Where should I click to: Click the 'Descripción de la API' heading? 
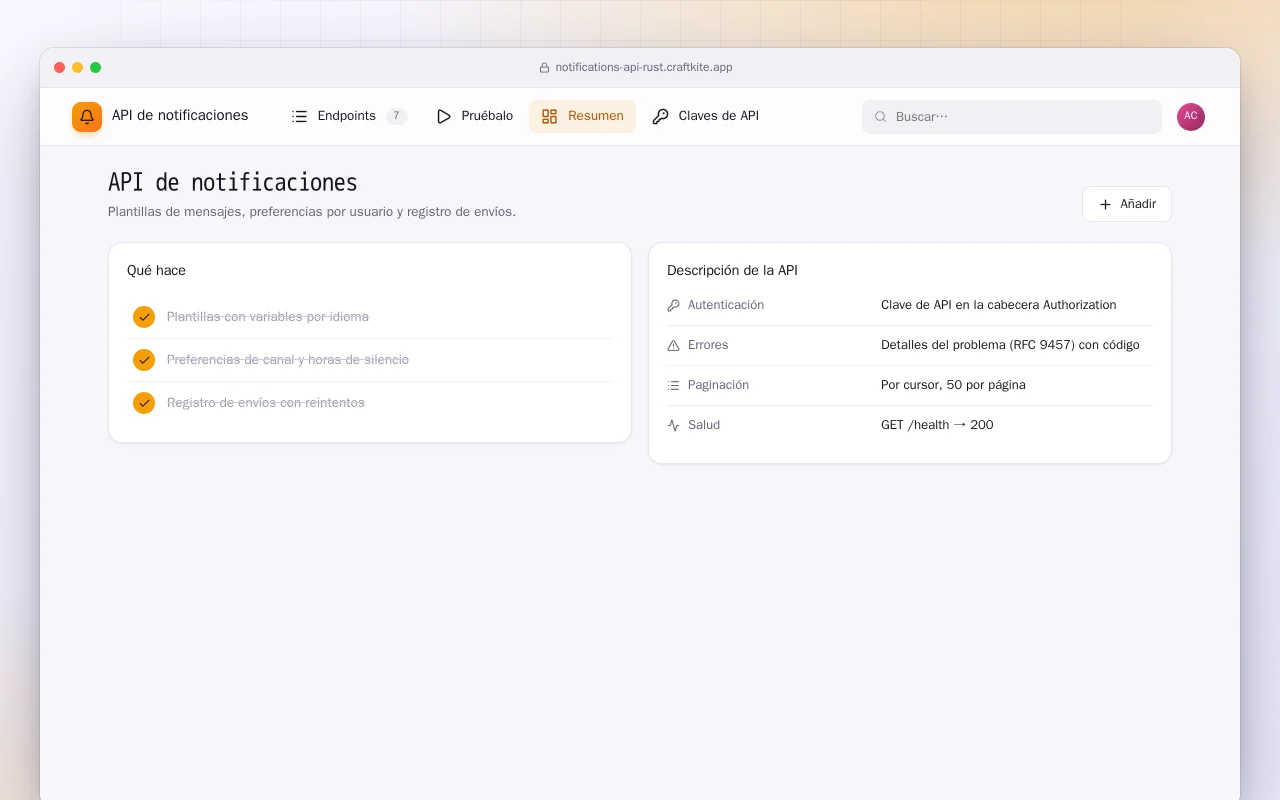(732, 270)
